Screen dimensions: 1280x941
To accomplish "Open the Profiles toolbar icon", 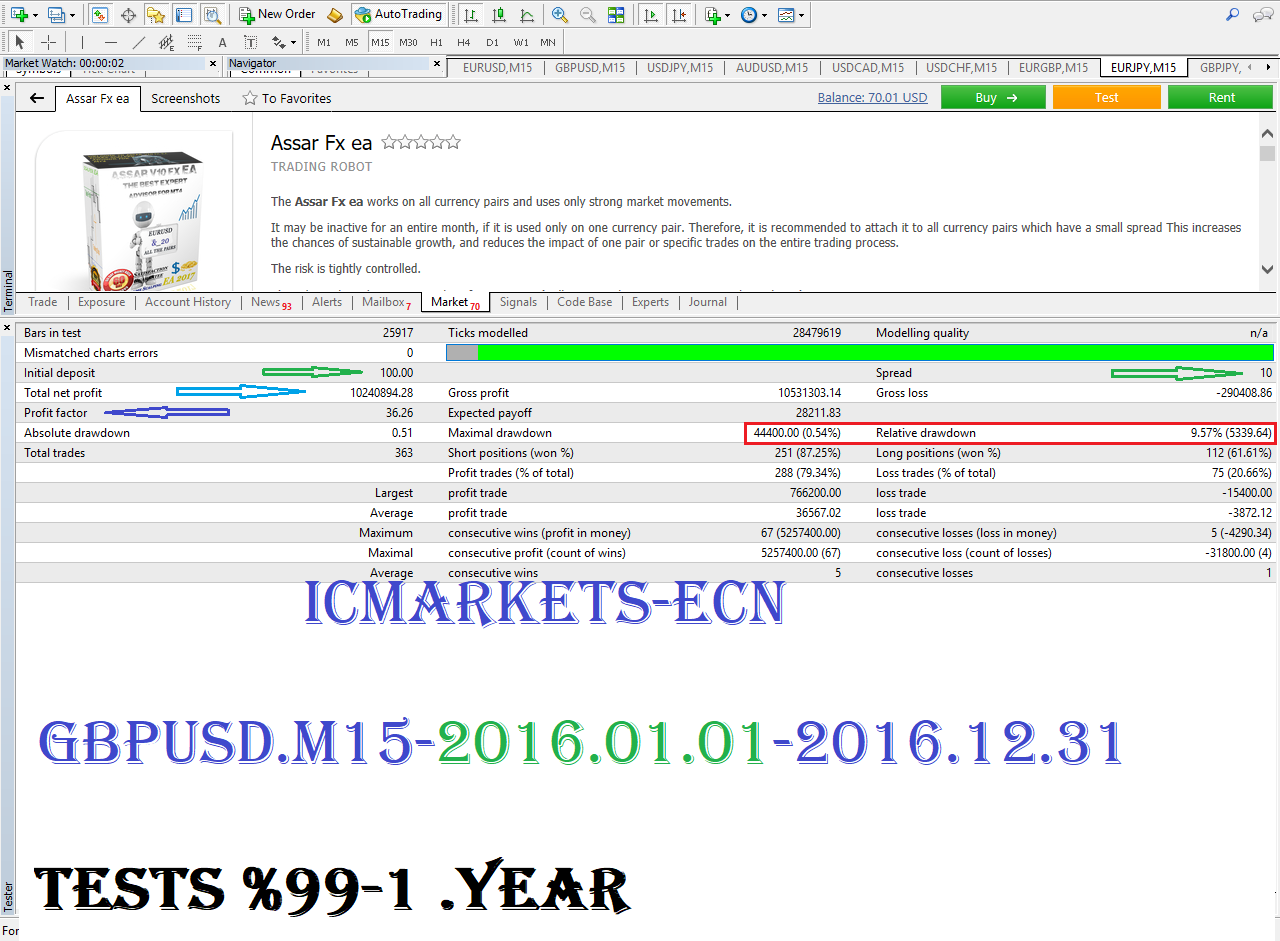I will tap(56, 15).
